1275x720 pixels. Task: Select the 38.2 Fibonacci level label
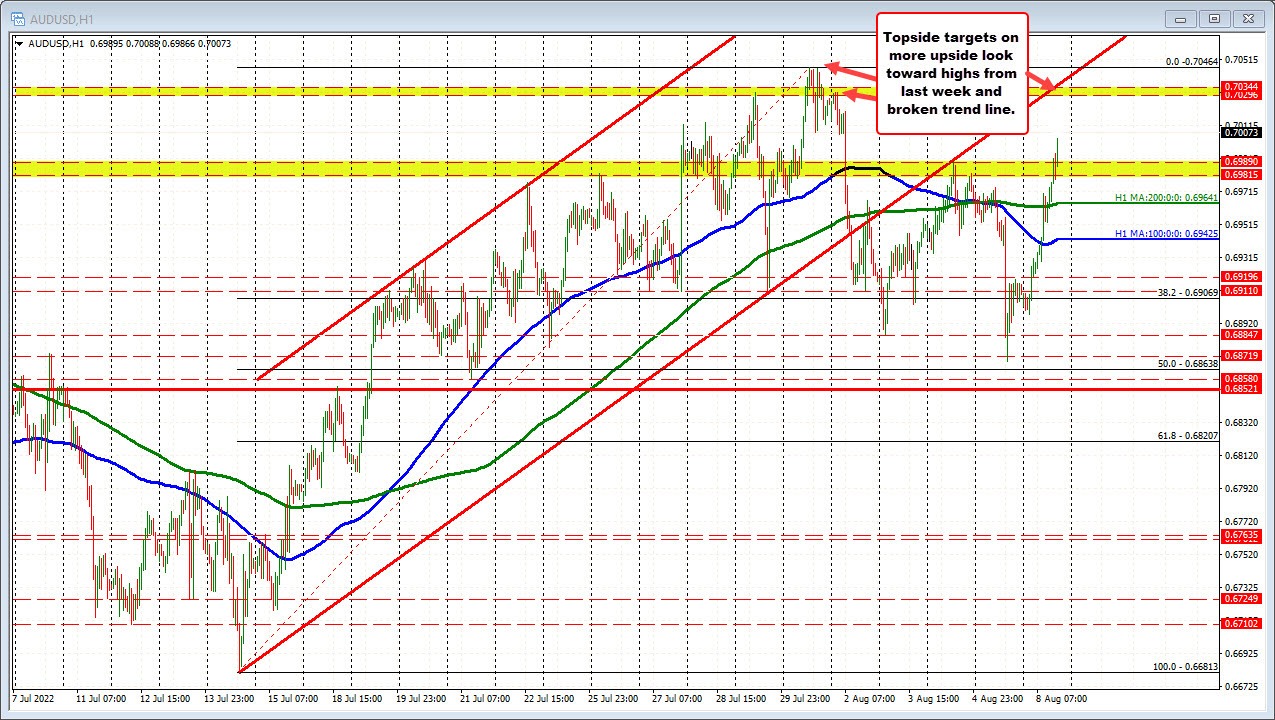[x=1187, y=292]
